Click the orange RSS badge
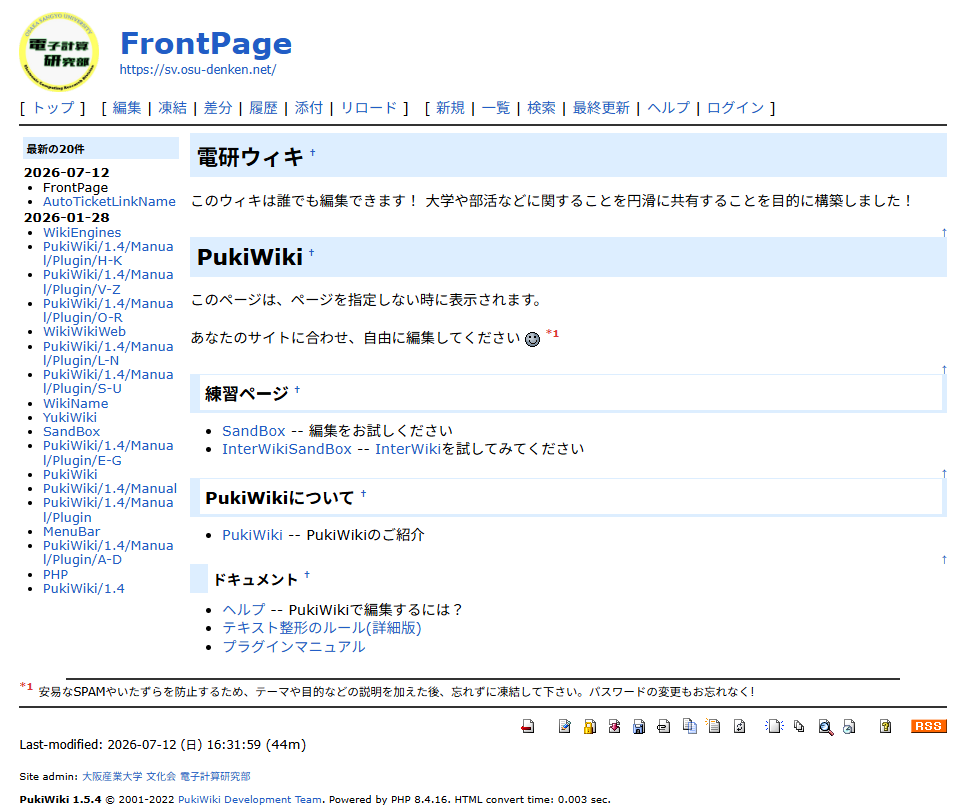The width and height of the screenshot is (962, 805). click(928, 726)
